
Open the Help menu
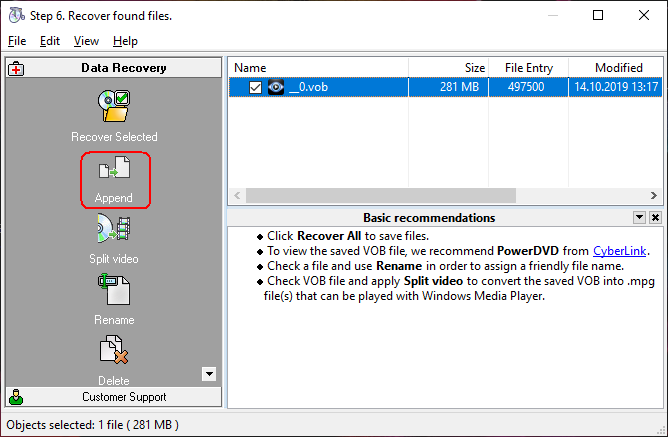(125, 41)
